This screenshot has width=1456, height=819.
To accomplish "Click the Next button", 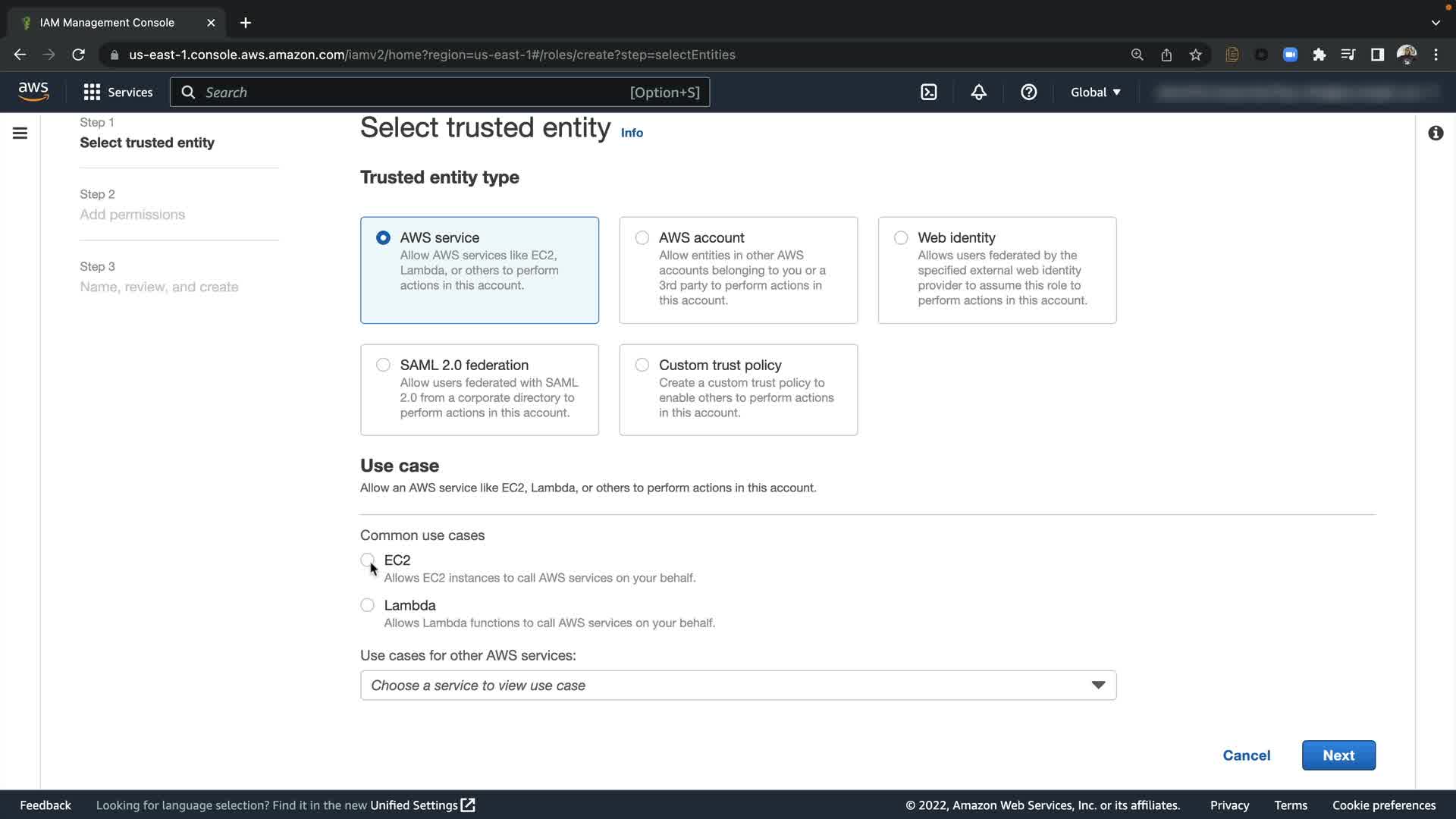I will pyautogui.click(x=1338, y=755).
